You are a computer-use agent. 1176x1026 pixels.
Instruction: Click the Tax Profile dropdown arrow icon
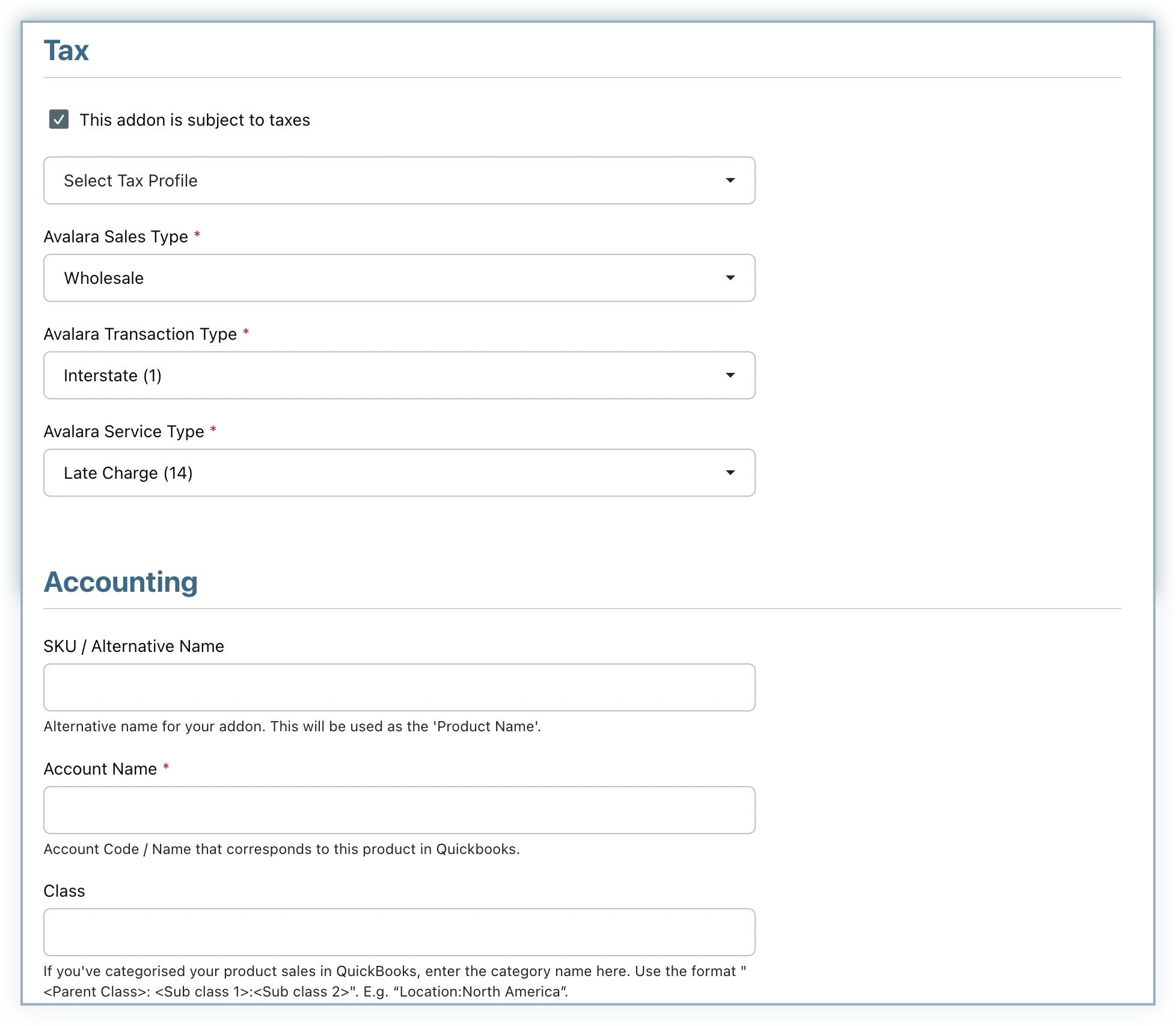pyautogui.click(x=730, y=180)
